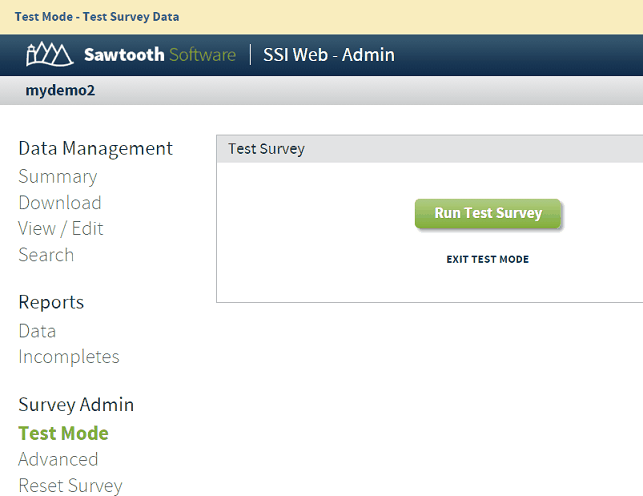
Task: Click the "mydemo2" study name
Action: click(x=60, y=90)
